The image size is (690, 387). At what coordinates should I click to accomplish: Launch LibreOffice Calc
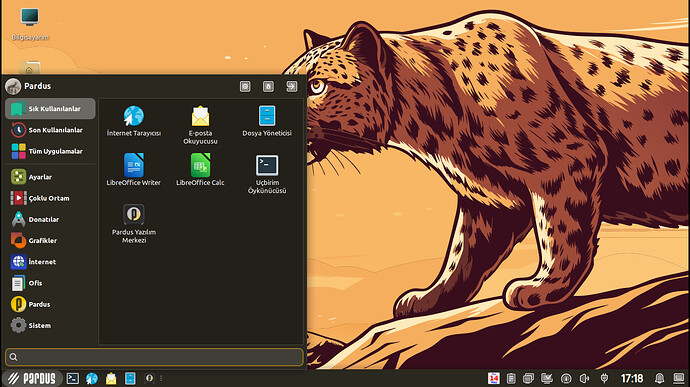tap(200, 170)
